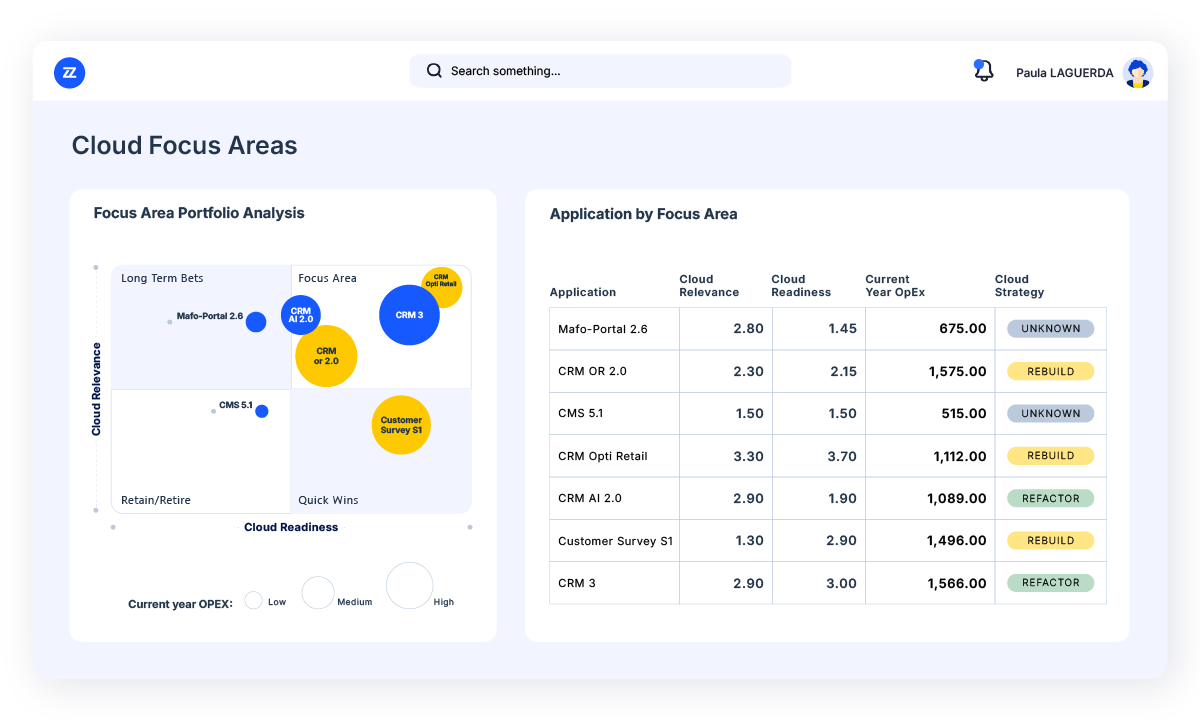1200x720 pixels.
Task: Click the Low OPEX legend circle
Action: [x=254, y=600]
